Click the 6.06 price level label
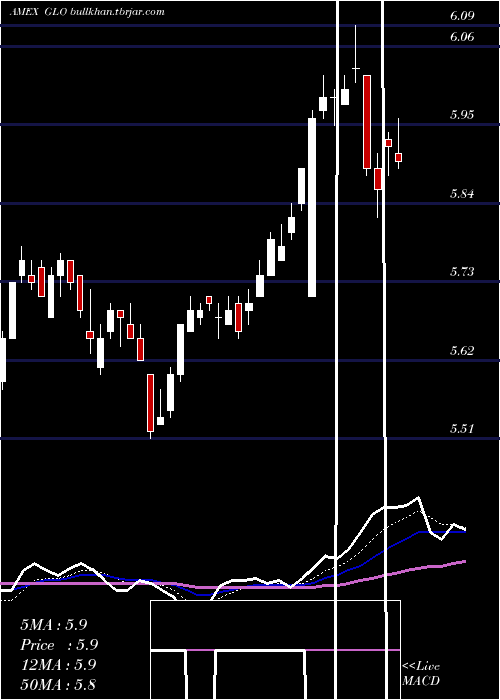Viewport: 500px width, 700px height. (x=462, y=37)
